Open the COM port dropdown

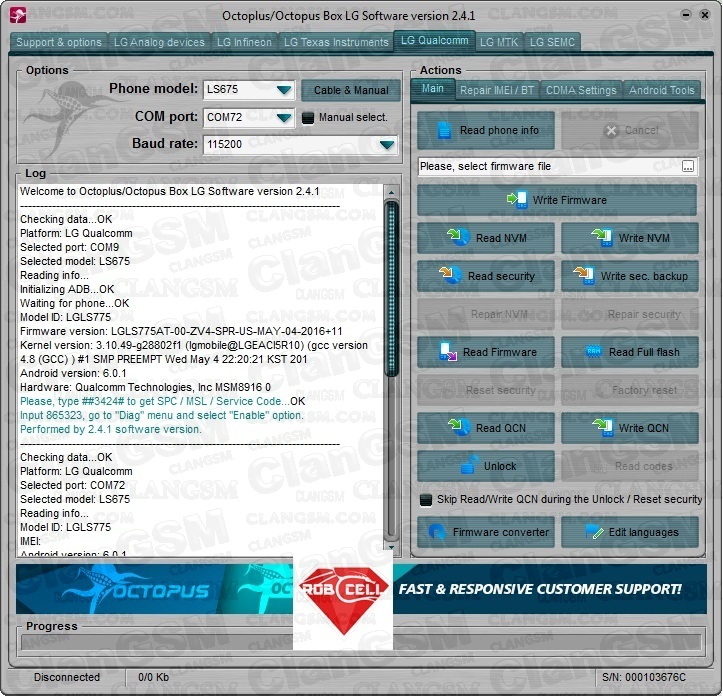tap(284, 118)
